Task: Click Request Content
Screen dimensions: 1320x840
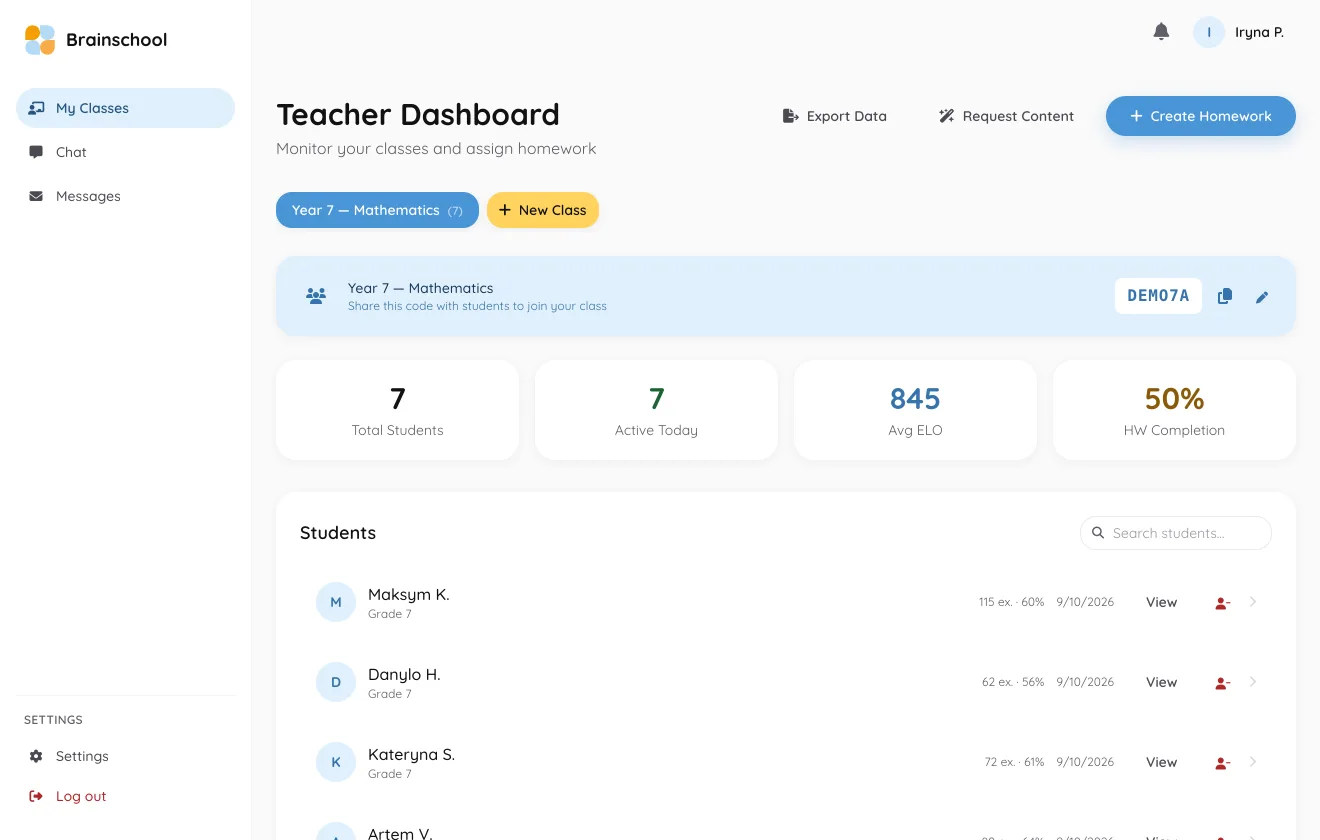Action: click(x=1006, y=116)
